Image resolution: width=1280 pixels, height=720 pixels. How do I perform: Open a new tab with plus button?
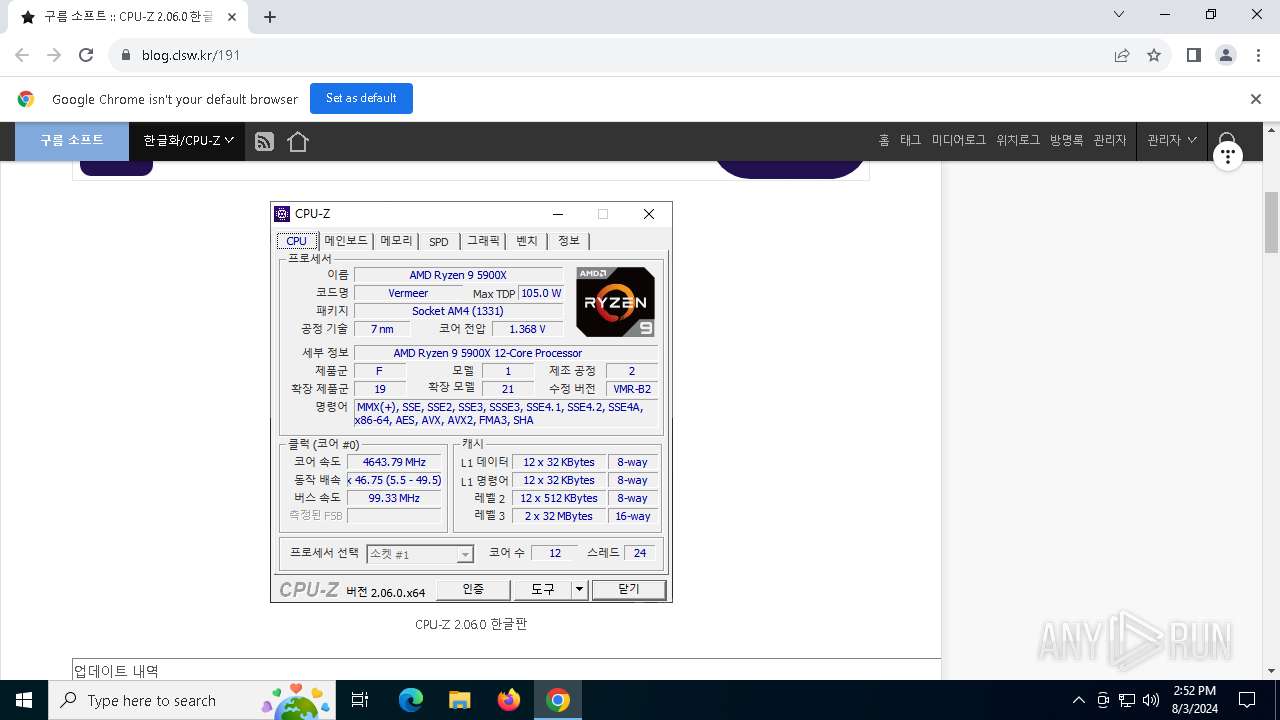click(x=269, y=17)
